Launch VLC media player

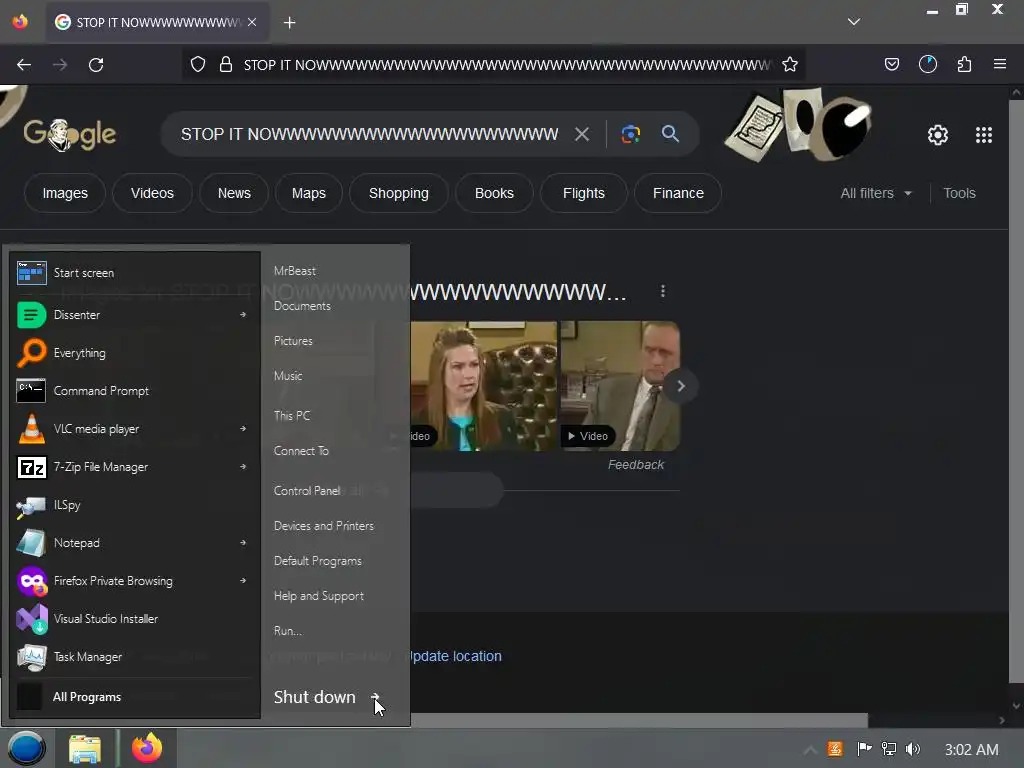coord(124,429)
